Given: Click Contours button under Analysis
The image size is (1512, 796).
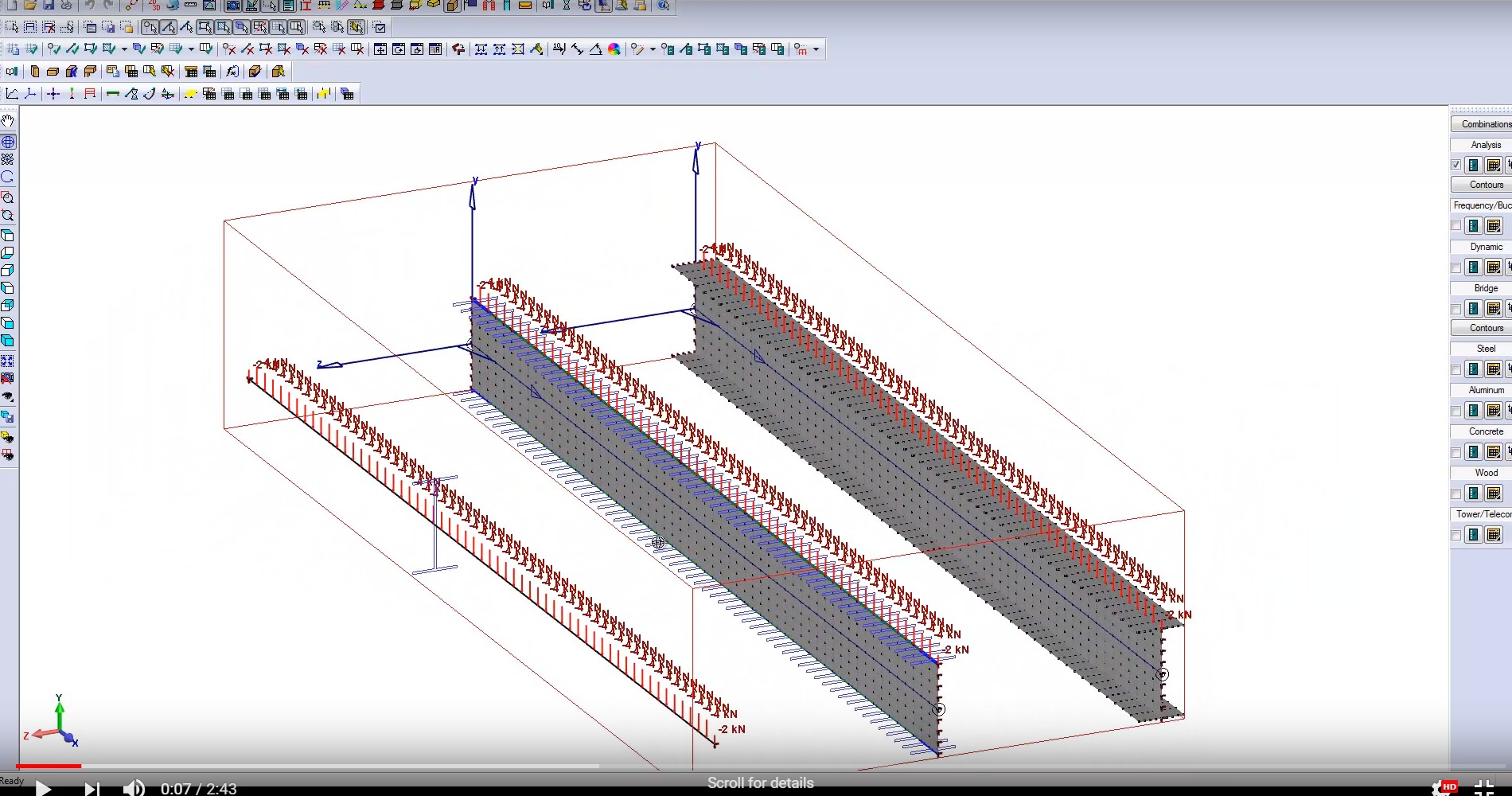Looking at the screenshot, I should (1482, 185).
